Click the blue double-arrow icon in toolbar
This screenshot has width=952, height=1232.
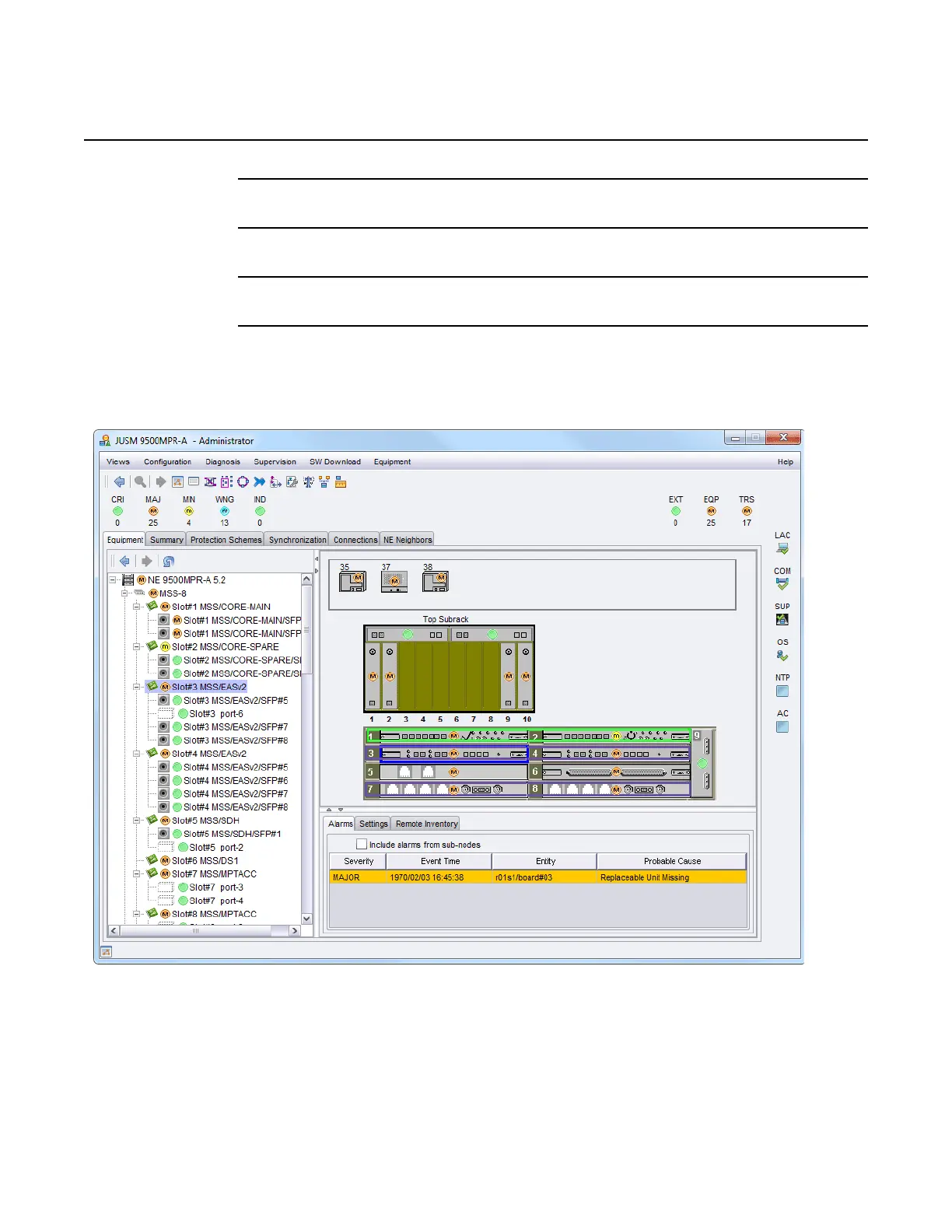click(259, 482)
